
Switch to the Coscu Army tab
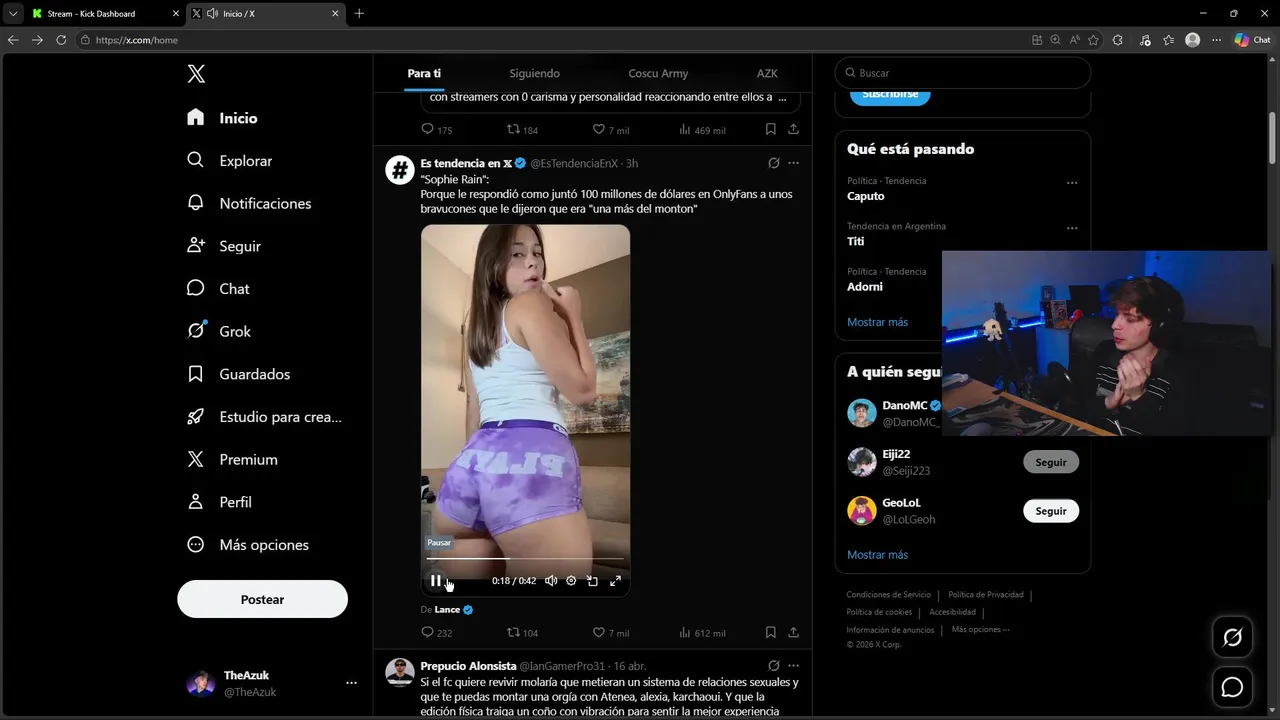[658, 73]
